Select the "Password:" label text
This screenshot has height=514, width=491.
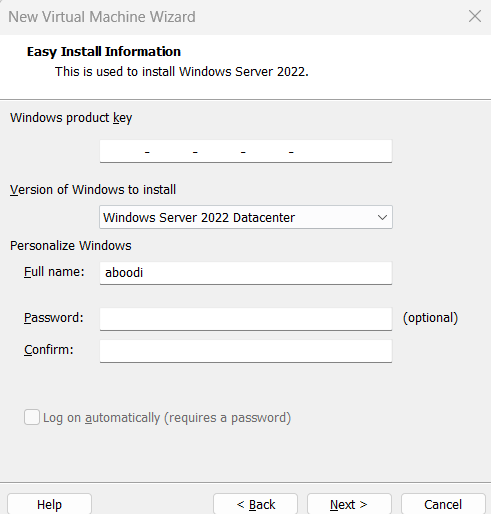54,318
